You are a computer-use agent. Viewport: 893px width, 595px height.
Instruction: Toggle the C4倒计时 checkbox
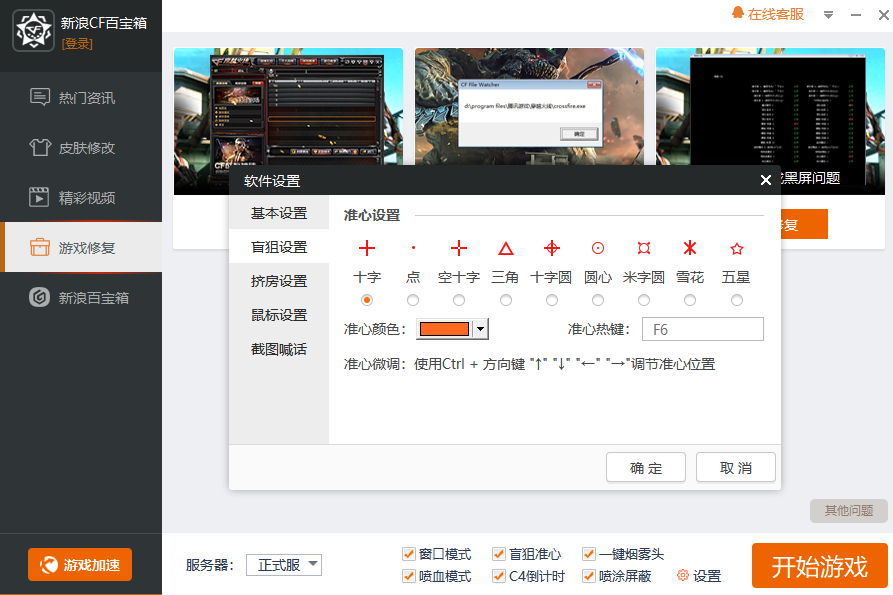pyautogui.click(x=498, y=576)
